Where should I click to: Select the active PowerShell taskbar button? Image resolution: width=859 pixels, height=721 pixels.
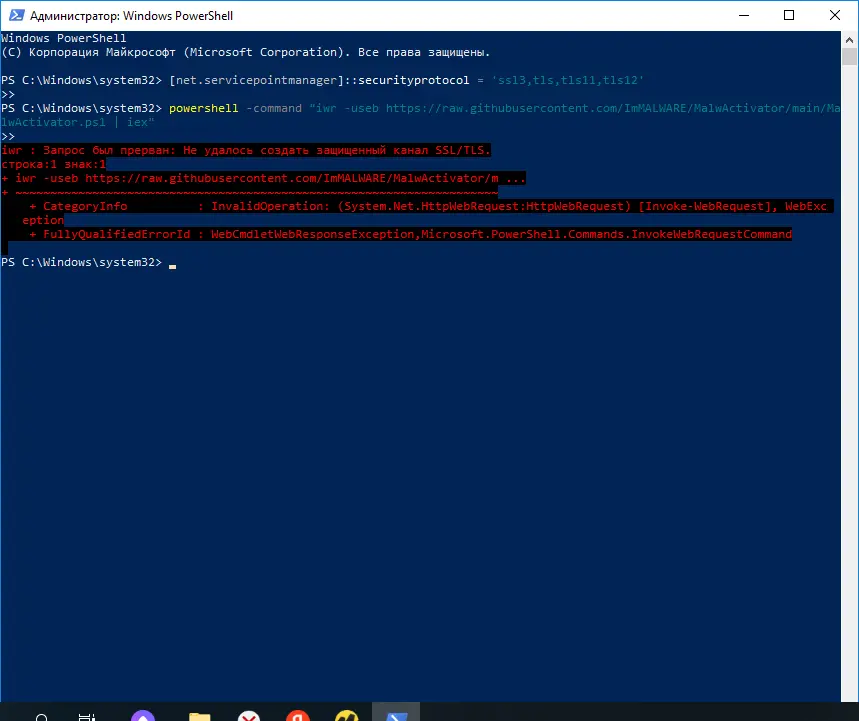tap(396, 712)
